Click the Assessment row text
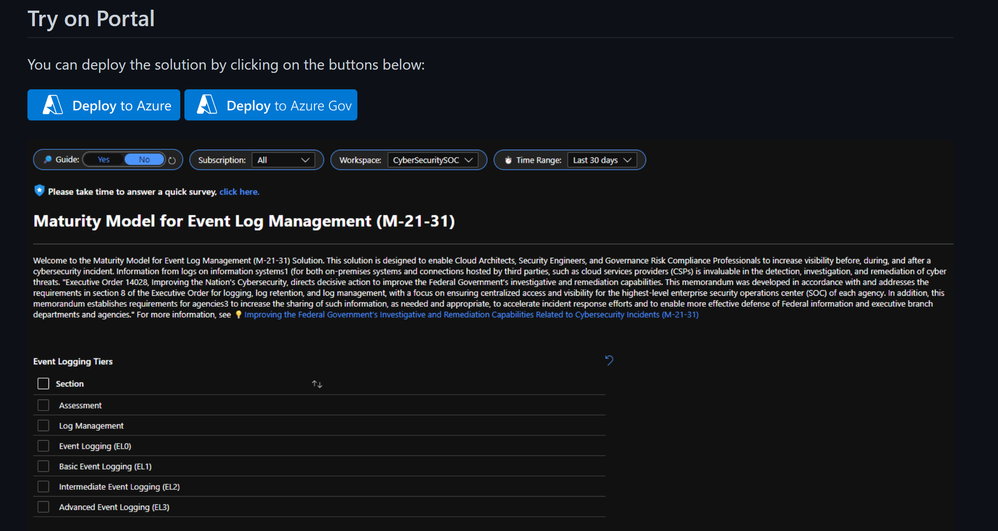 click(x=80, y=406)
